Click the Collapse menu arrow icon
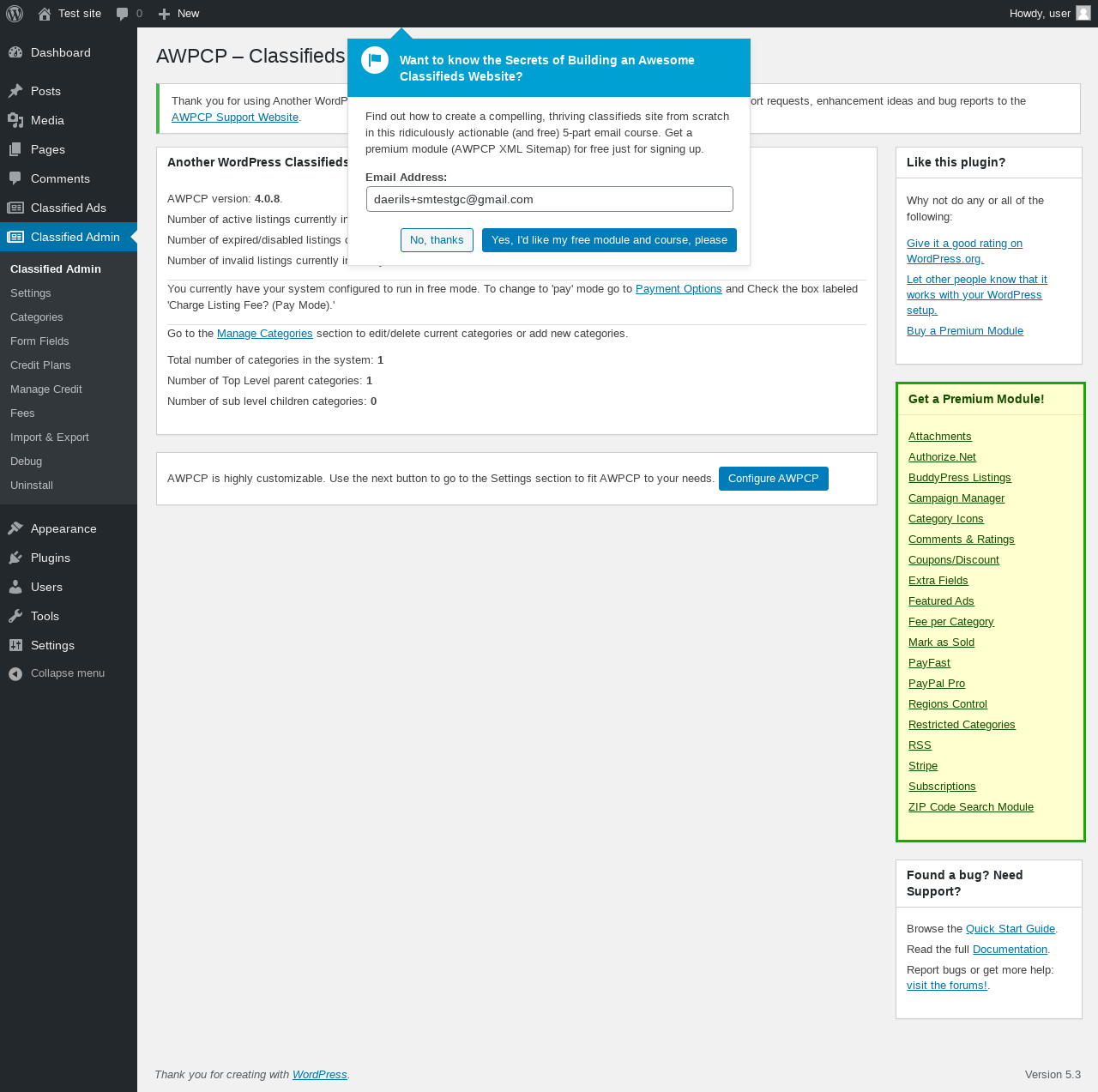This screenshot has height=1092, width=1098. click(15, 673)
